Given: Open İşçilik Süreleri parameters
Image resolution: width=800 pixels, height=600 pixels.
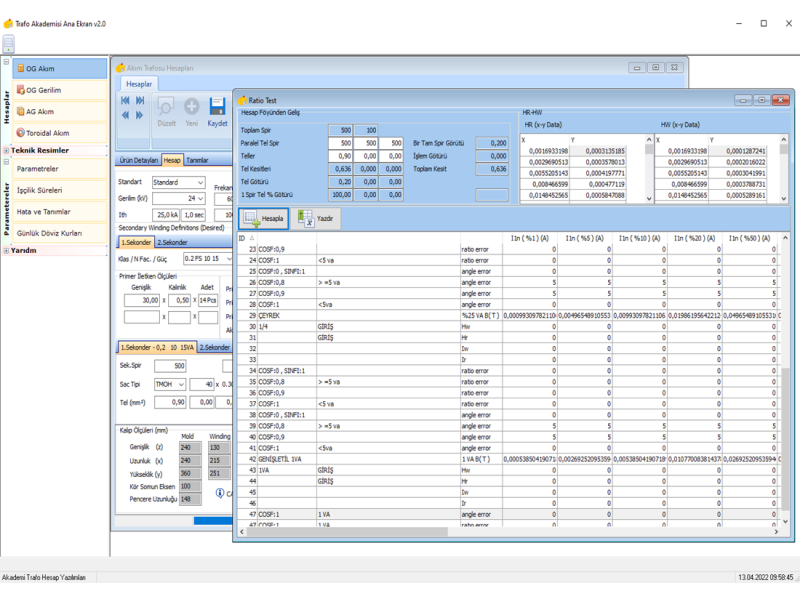Looking at the screenshot, I should click(x=59, y=190).
